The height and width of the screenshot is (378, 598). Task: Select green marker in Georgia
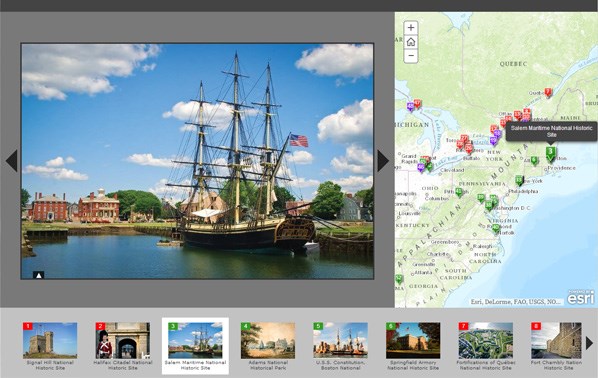coord(399,279)
